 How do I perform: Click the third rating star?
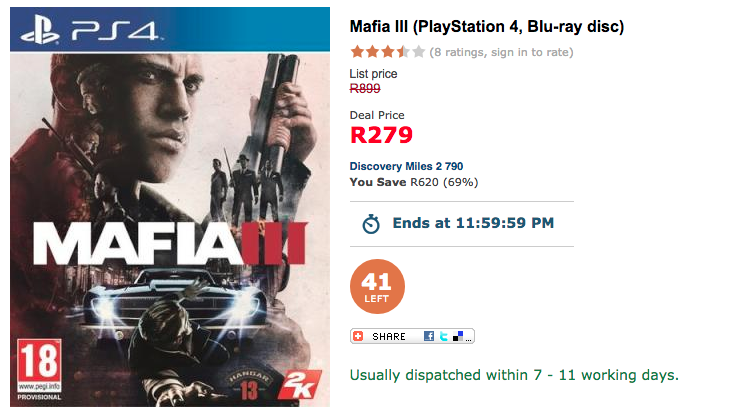click(x=386, y=51)
